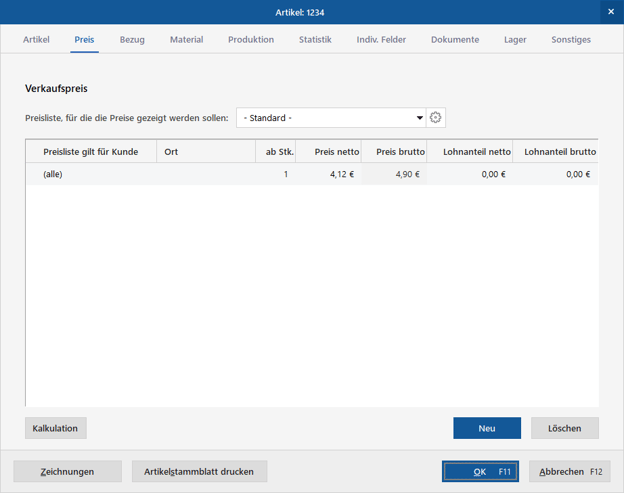Open the Bezug tab
Viewport: 624px width, 493px height.
(x=132, y=40)
